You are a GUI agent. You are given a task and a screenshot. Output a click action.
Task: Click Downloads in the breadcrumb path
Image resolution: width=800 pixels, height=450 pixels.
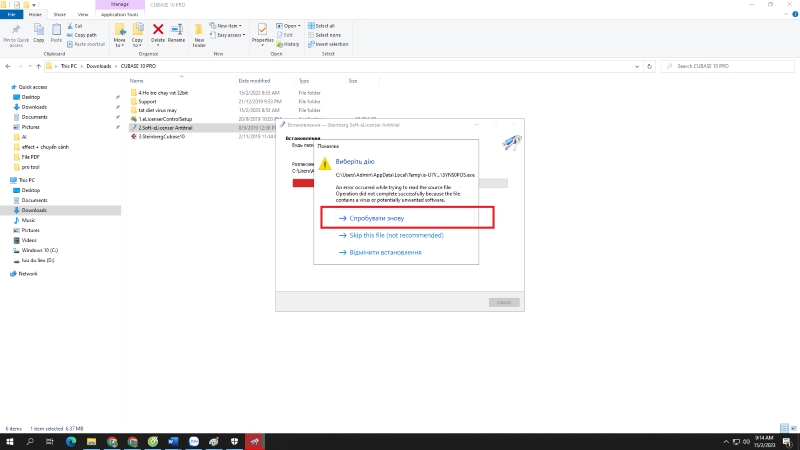coord(98,66)
